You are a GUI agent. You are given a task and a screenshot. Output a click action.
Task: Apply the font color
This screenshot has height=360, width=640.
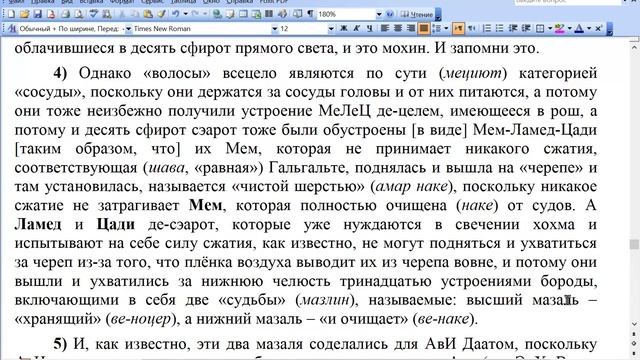[579, 28]
